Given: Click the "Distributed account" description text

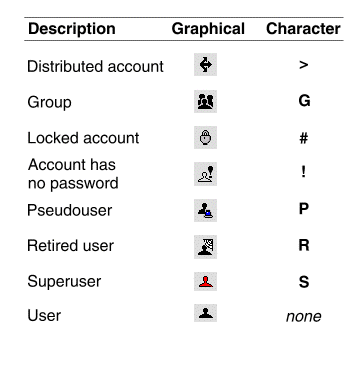Looking at the screenshot, I should pos(95,66).
